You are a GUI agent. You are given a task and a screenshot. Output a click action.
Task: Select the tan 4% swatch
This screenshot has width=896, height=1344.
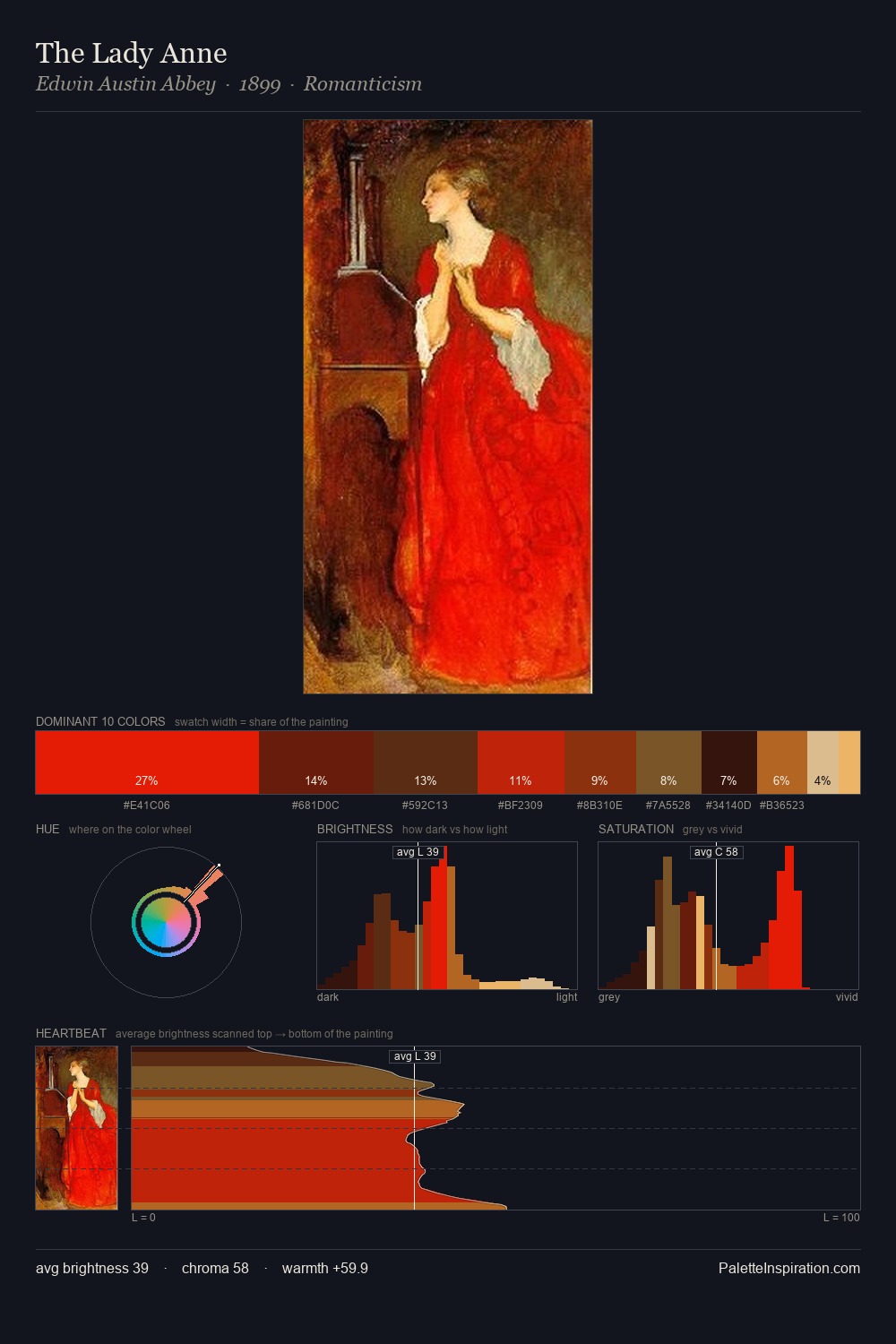[x=823, y=762]
